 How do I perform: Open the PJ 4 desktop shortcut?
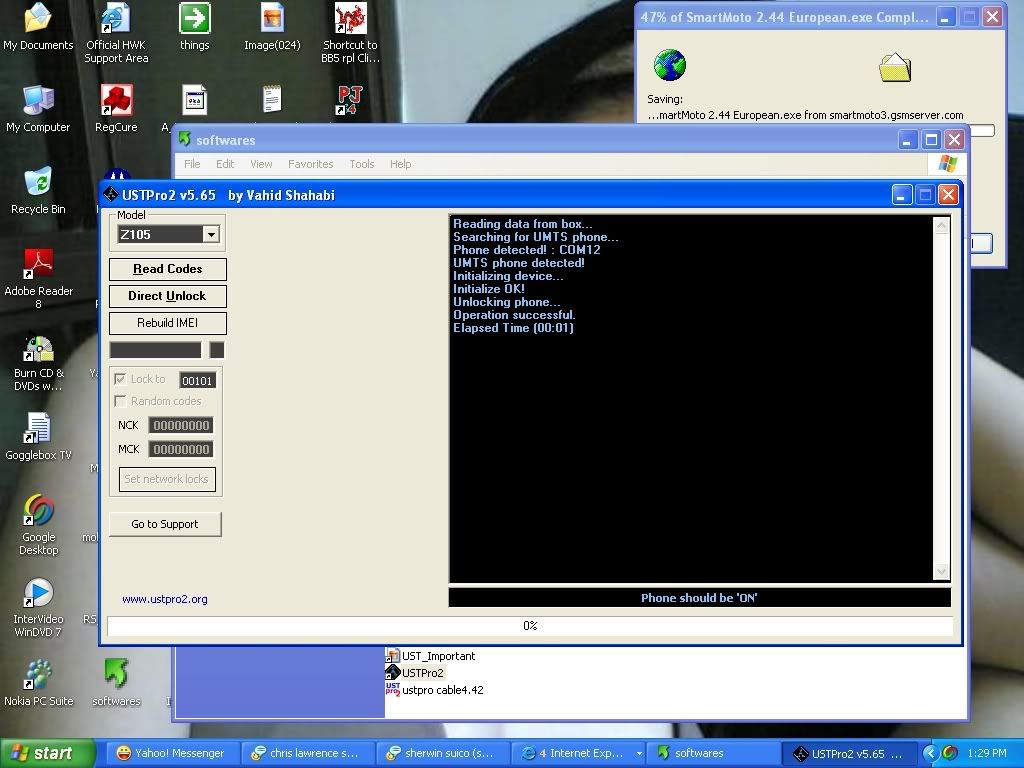point(350,101)
